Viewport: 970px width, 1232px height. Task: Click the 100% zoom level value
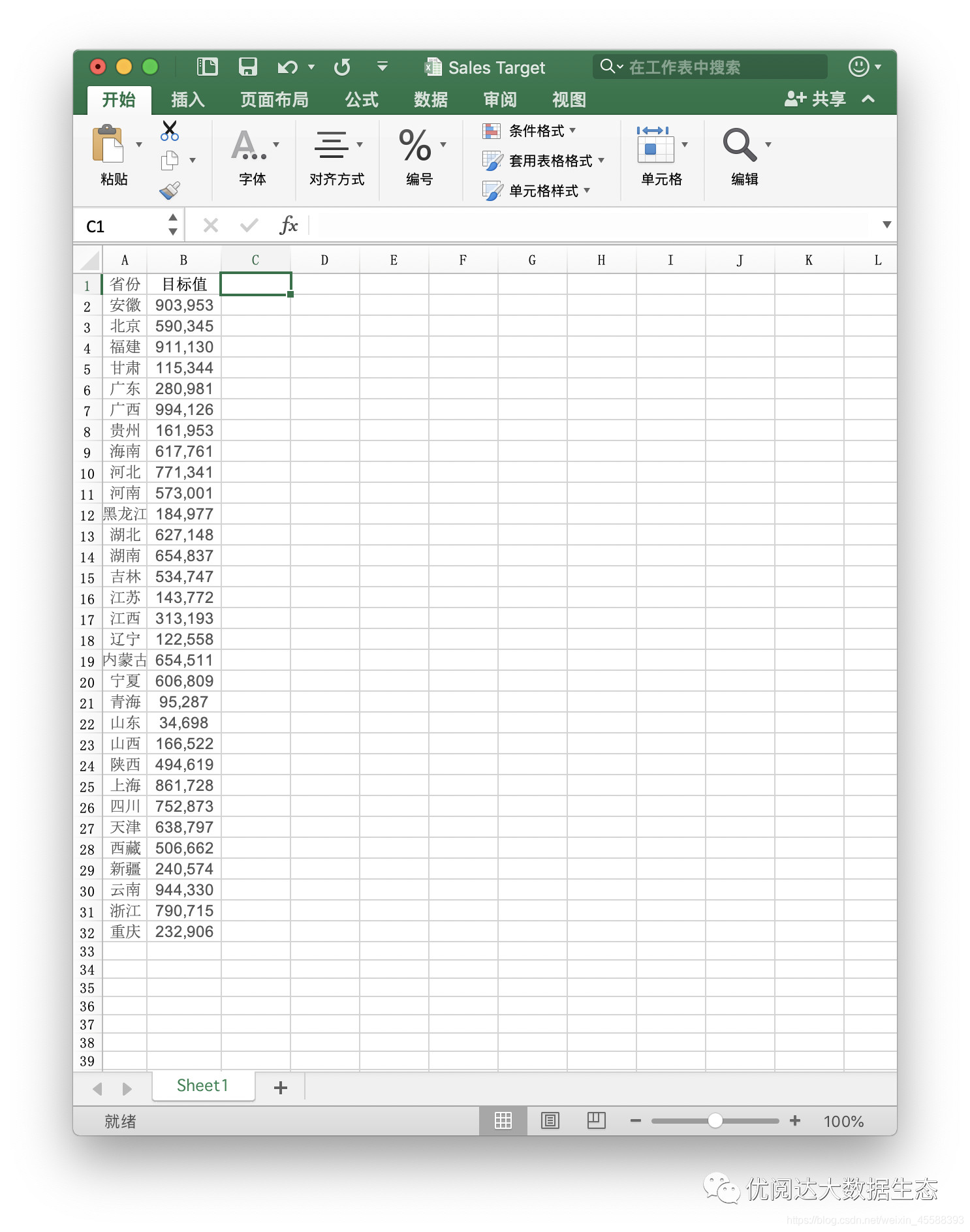click(x=843, y=1121)
